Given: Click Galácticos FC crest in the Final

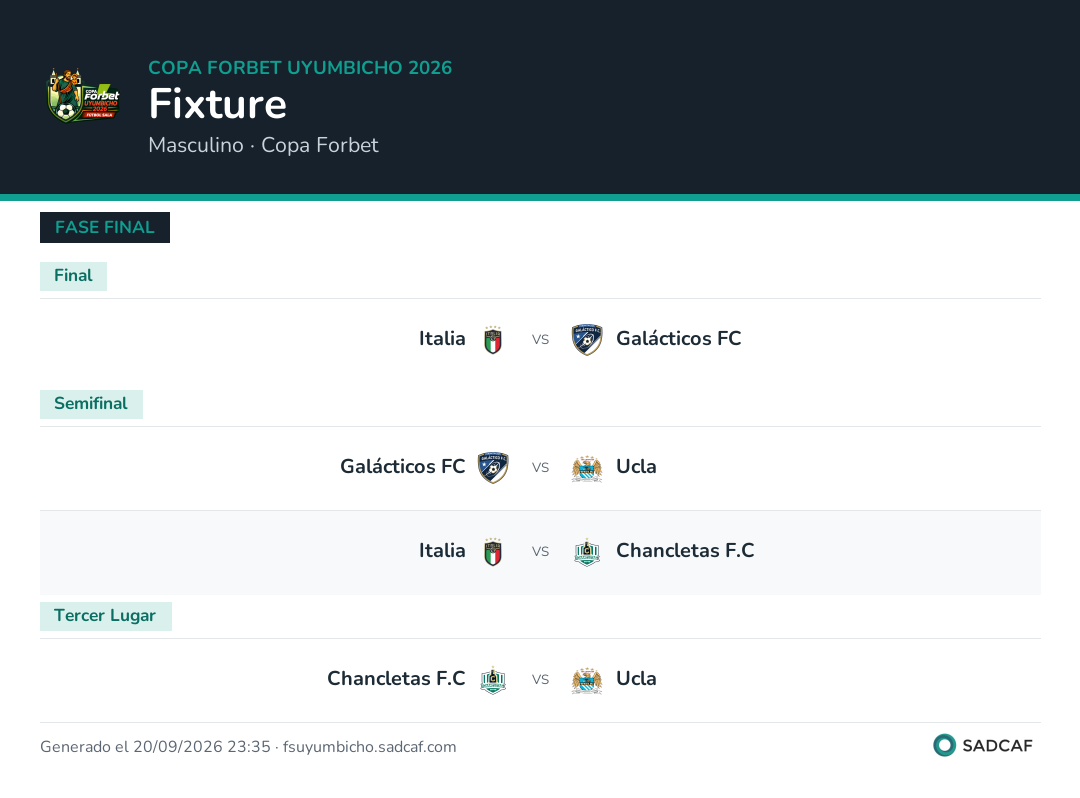Looking at the screenshot, I should [587, 339].
